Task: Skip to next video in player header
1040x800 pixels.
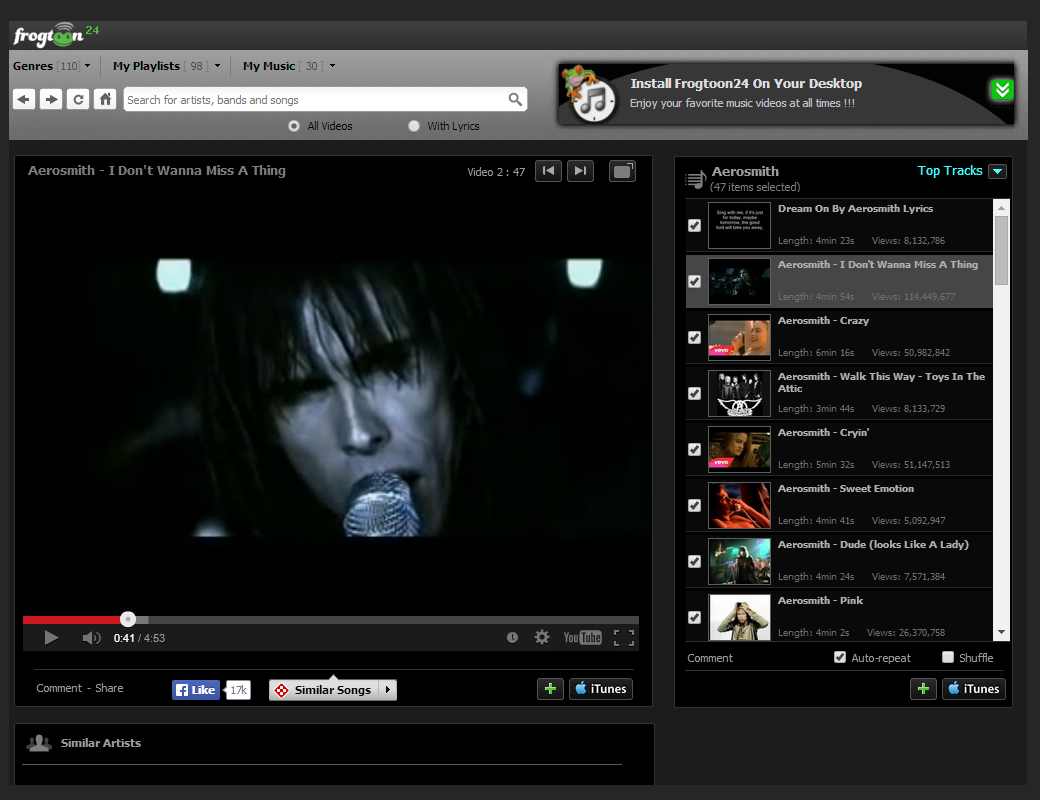Action: coord(580,171)
